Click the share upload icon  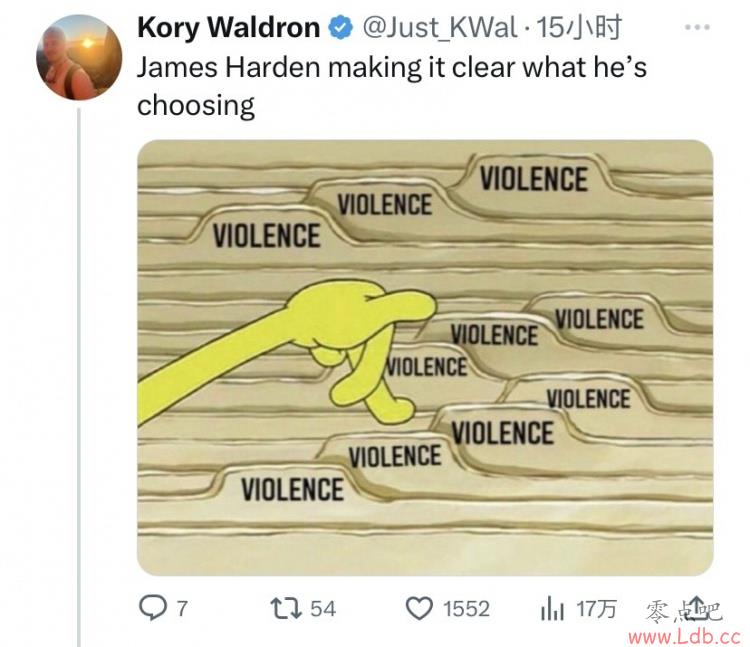point(697,606)
